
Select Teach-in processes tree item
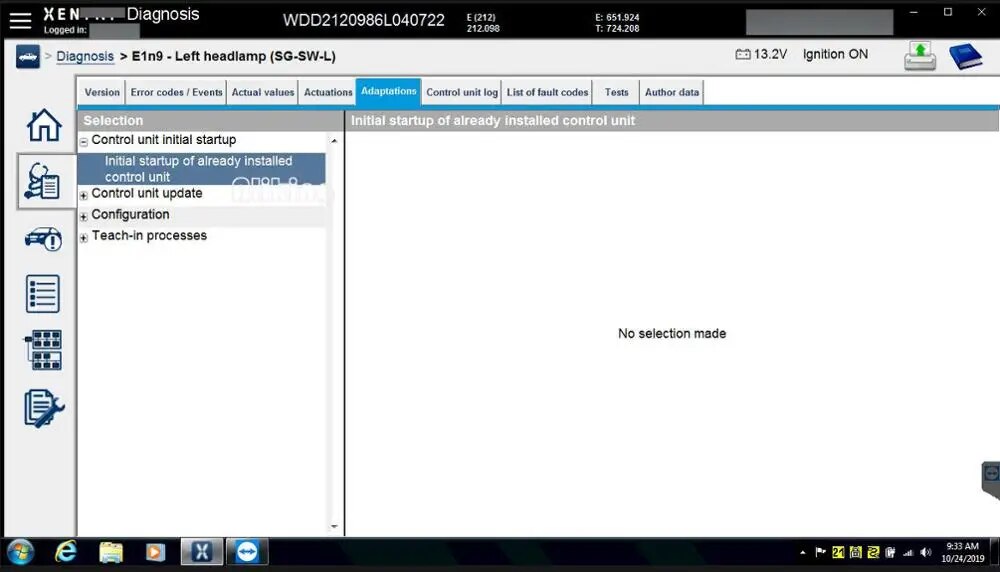[149, 235]
